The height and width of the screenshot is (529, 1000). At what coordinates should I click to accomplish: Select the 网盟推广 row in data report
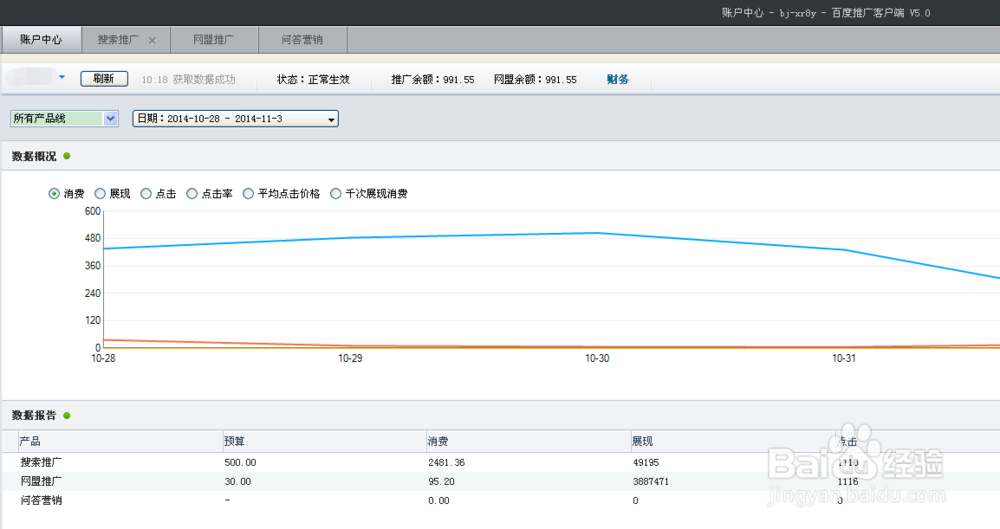(x=501, y=482)
